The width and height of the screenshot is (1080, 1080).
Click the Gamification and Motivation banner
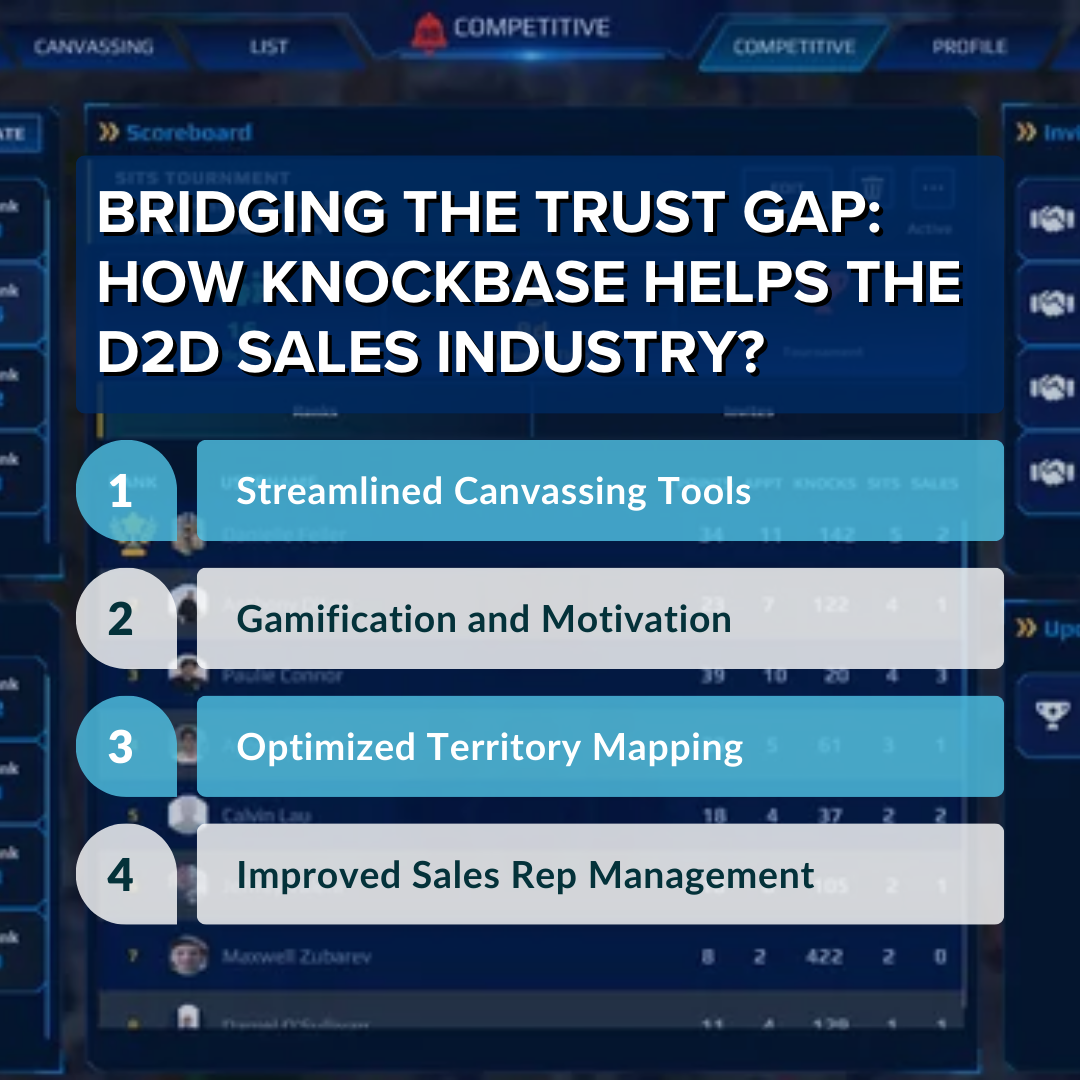point(600,619)
